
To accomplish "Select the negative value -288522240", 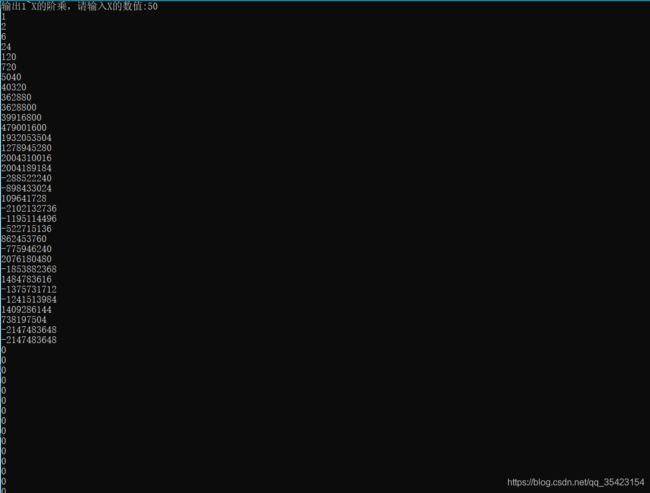I will pos(26,178).
